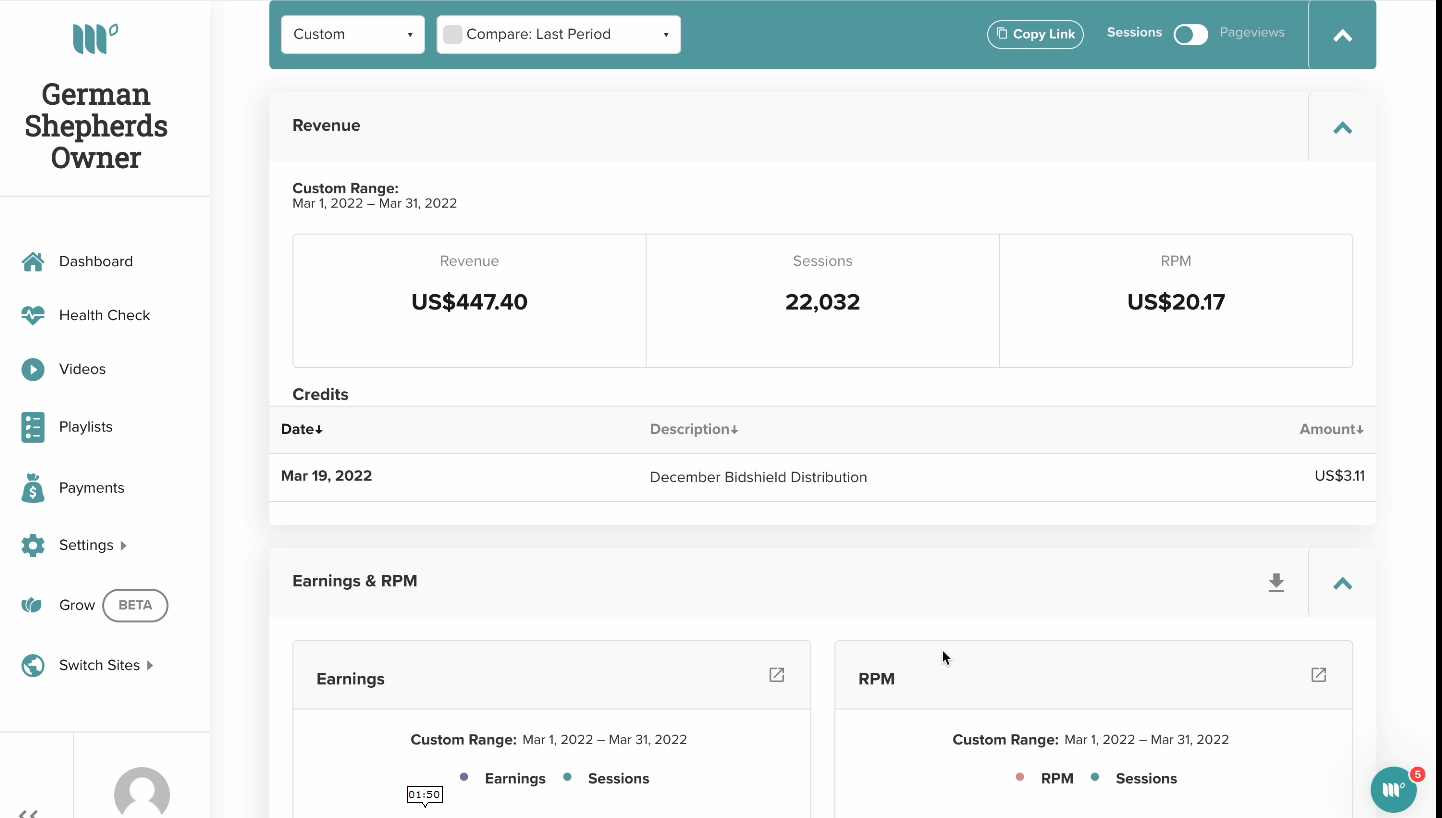Viewport: 1442px width, 818px height.
Task: Click the Mediavine logo at top of sidebar
Action: click(96, 39)
